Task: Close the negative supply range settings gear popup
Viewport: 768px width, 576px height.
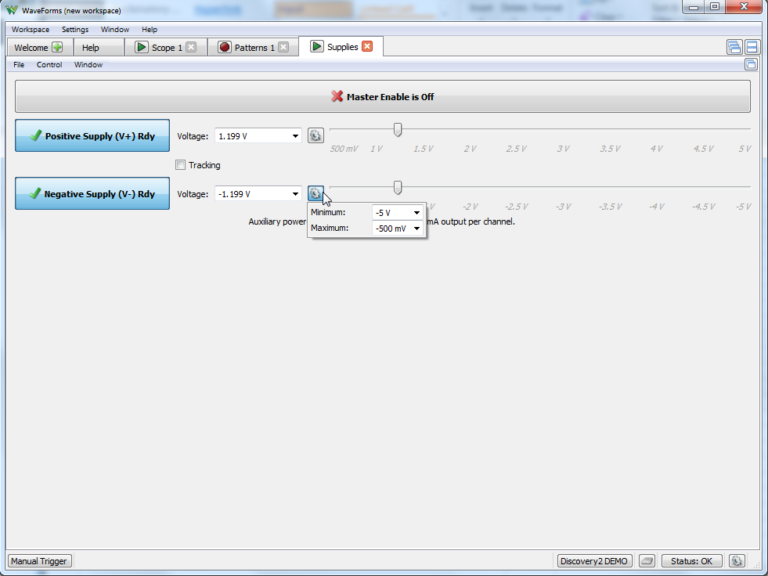Action: point(315,193)
